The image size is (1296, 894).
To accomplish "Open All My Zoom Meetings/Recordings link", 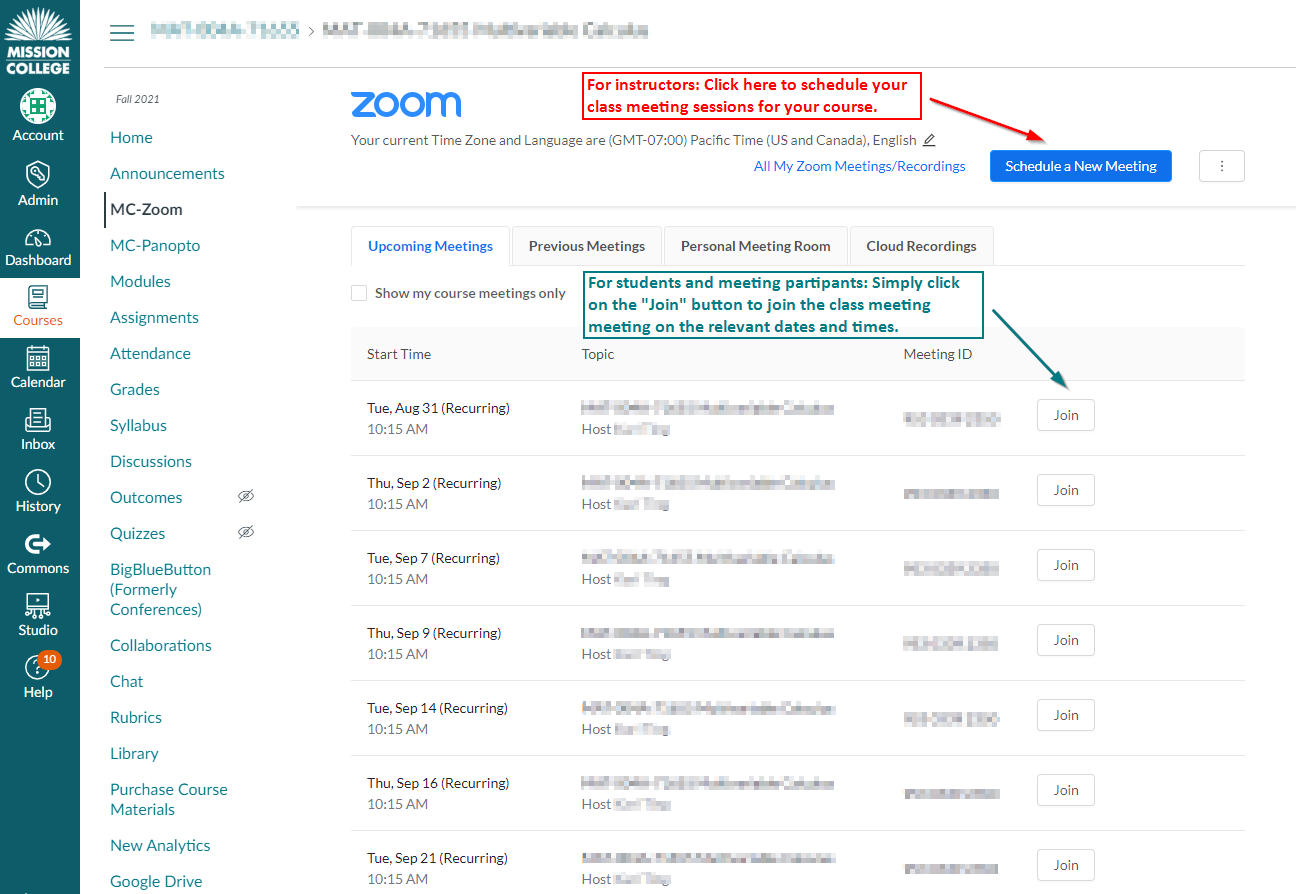I will coord(860,166).
